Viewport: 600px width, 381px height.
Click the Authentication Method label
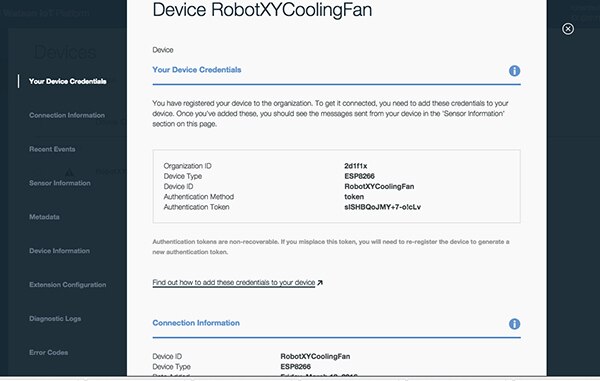199,197
